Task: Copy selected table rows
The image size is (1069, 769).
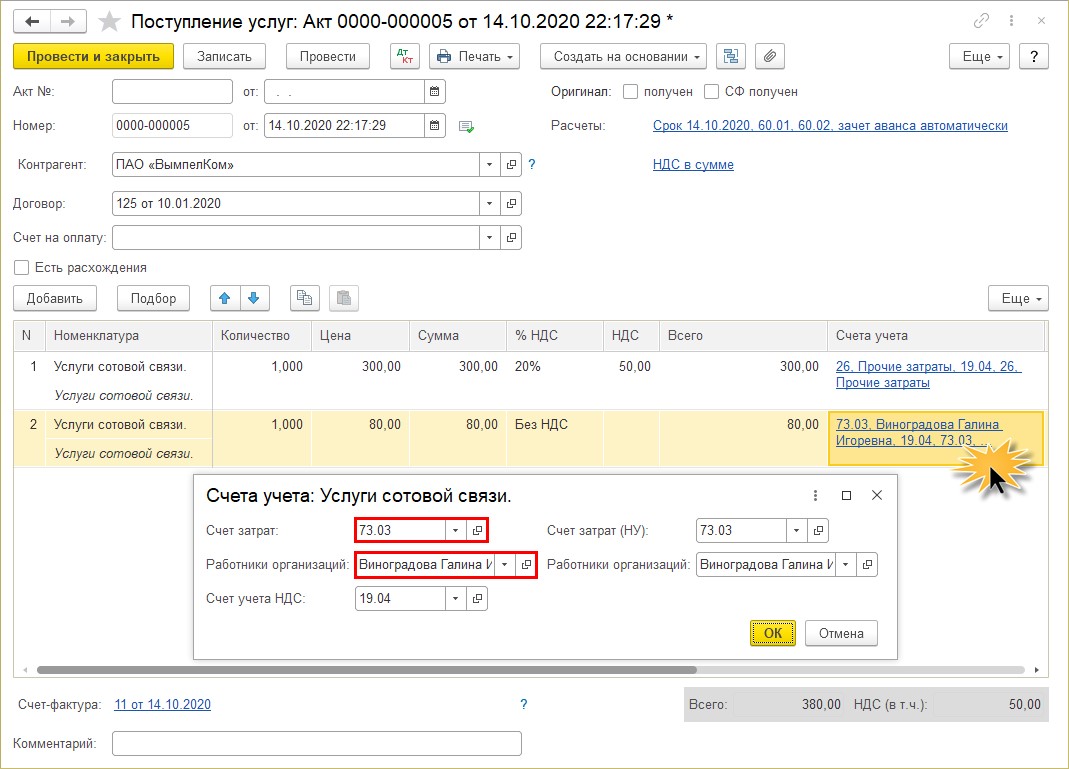Action: (x=305, y=298)
